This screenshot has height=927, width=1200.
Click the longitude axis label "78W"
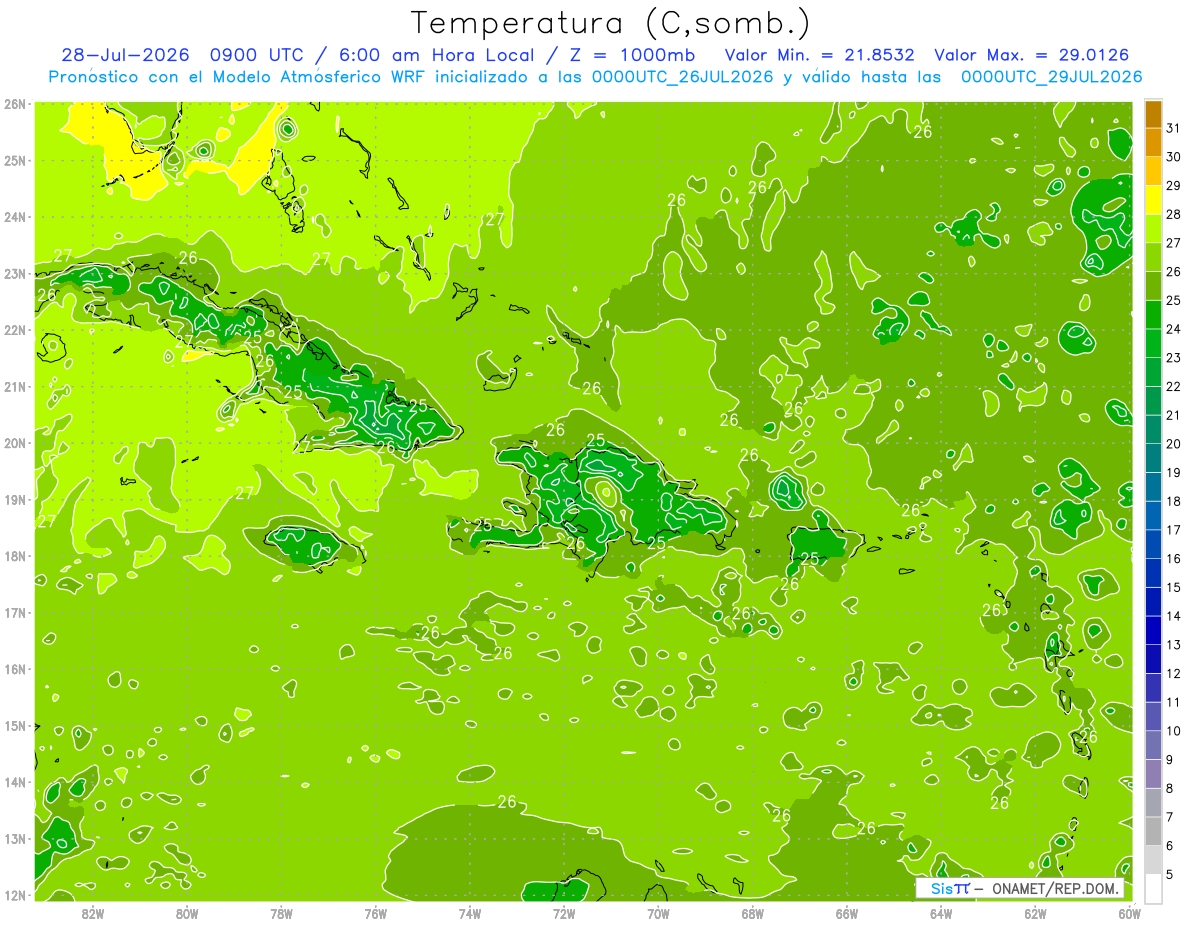click(281, 912)
